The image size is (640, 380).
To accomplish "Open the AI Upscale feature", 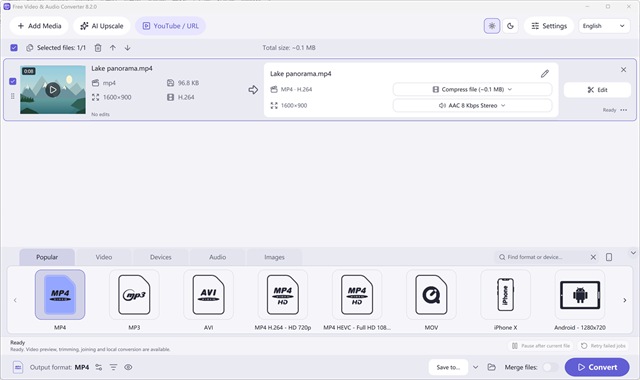I will click(102, 26).
